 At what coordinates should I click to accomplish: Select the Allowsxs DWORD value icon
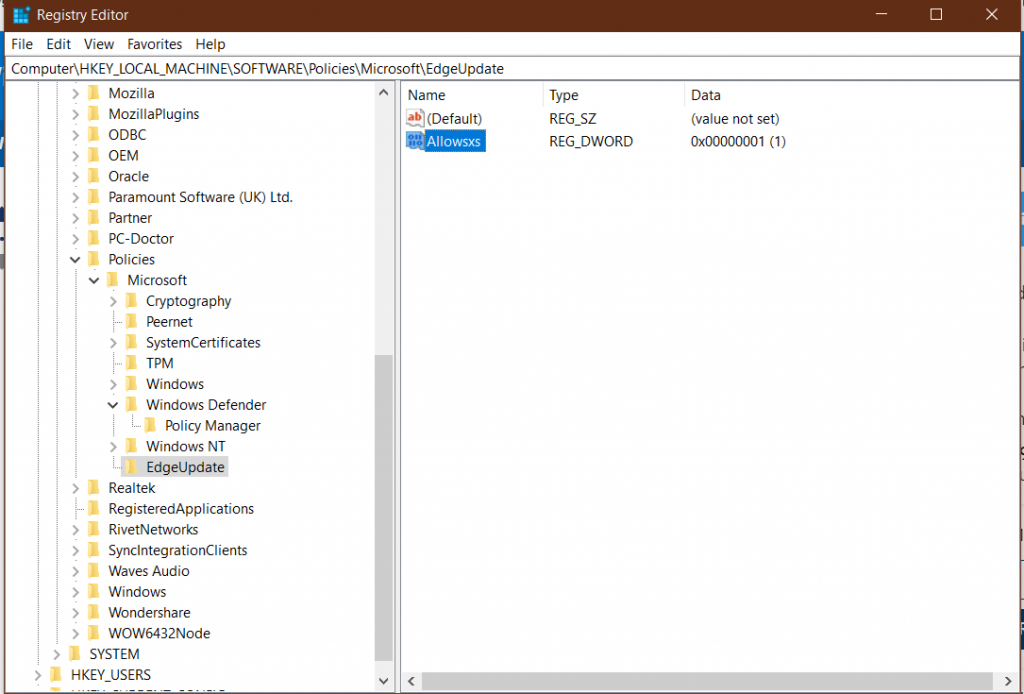tap(415, 141)
